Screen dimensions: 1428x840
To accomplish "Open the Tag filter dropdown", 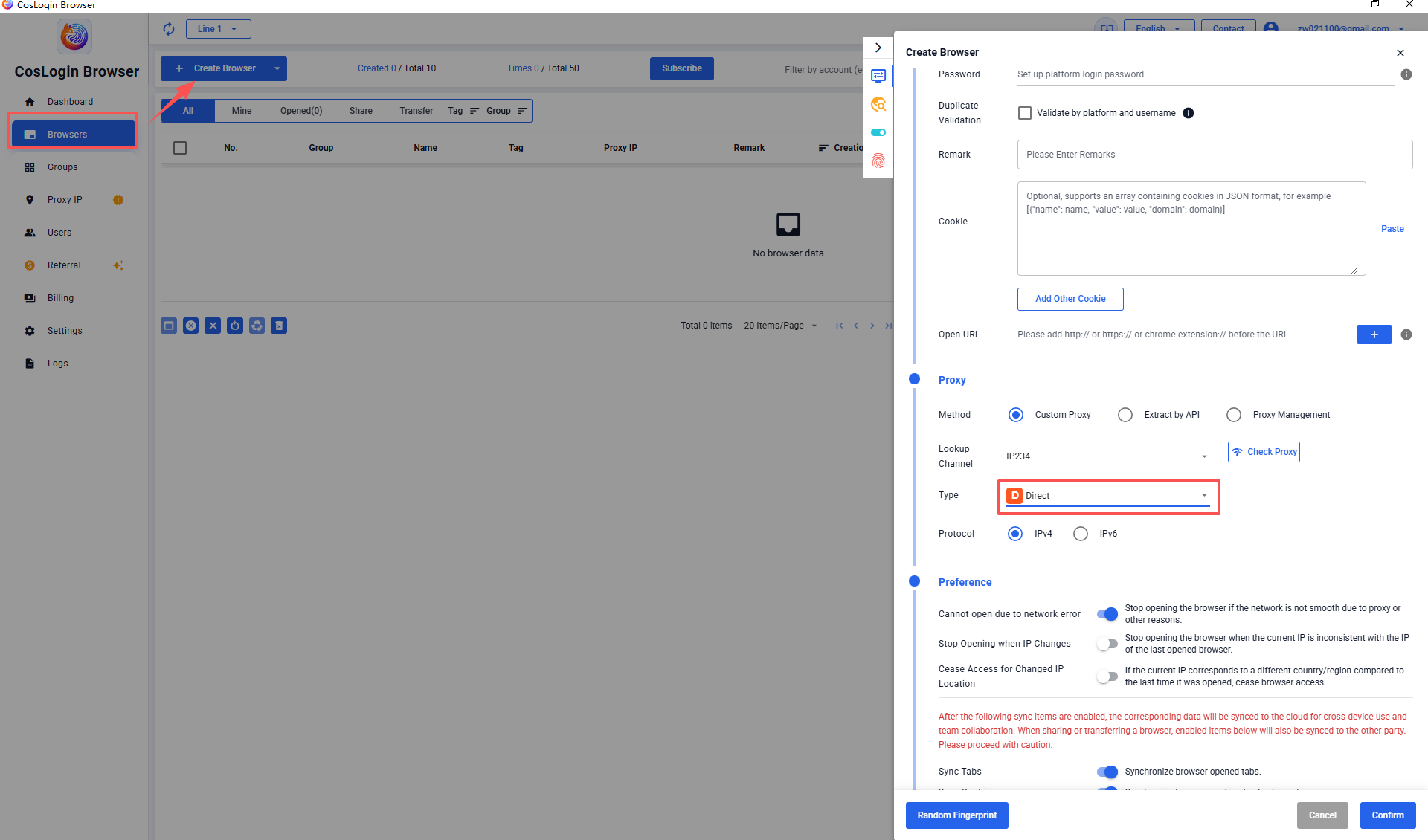I will 463,111.
